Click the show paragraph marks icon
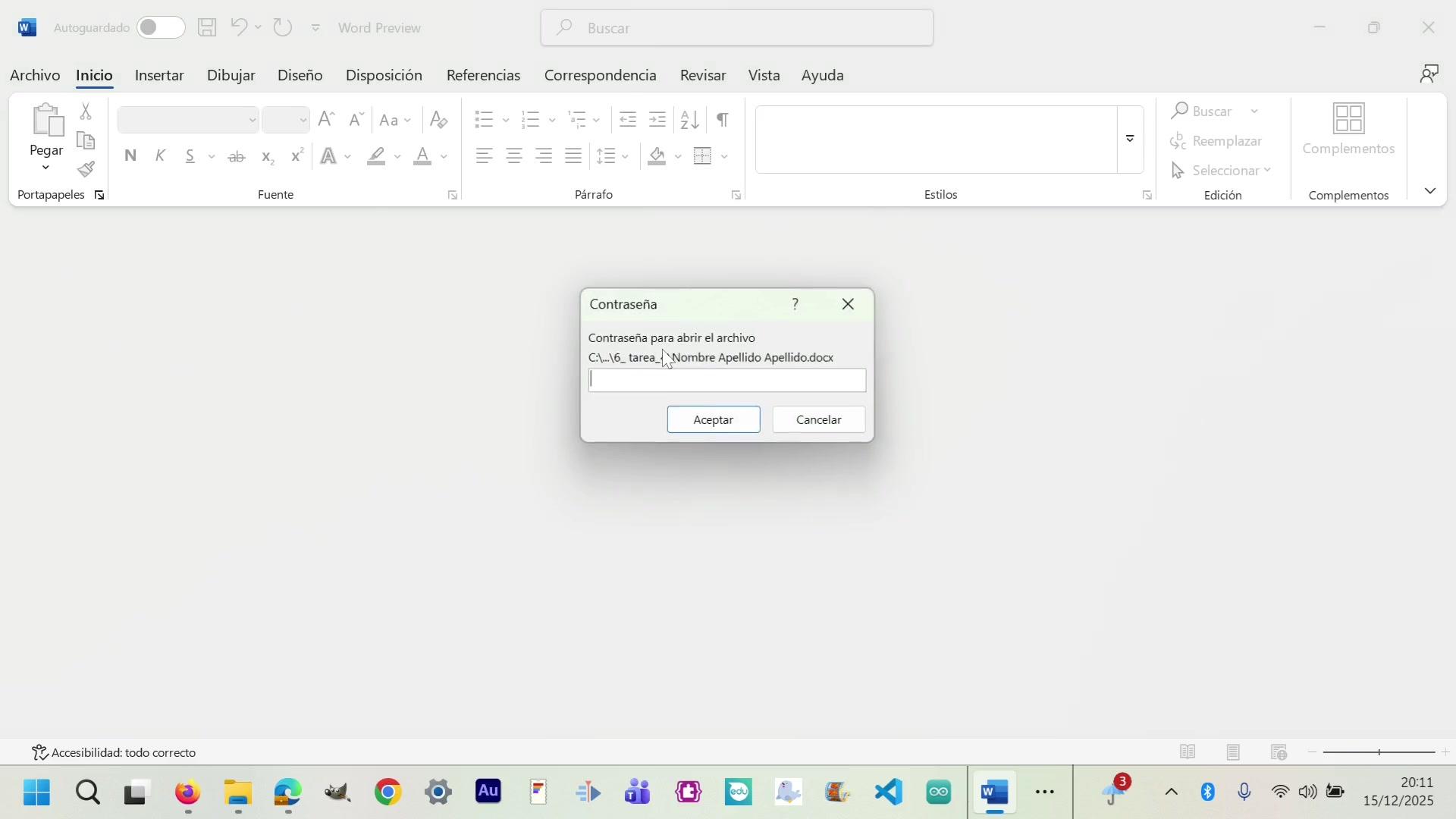Viewport: 1456px width, 819px height. point(723,119)
